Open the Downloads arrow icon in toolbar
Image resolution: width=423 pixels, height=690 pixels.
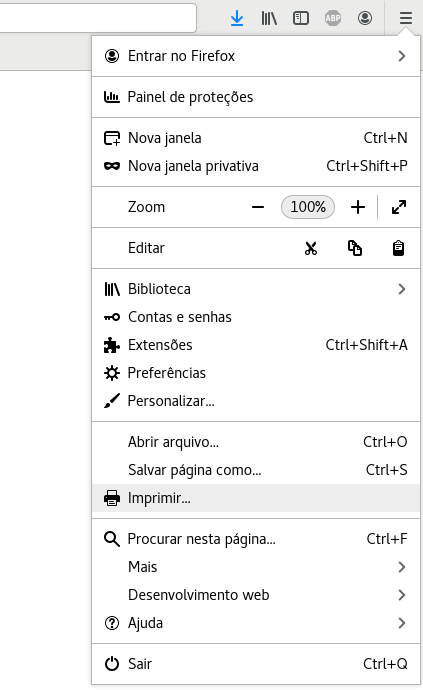(x=237, y=18)
